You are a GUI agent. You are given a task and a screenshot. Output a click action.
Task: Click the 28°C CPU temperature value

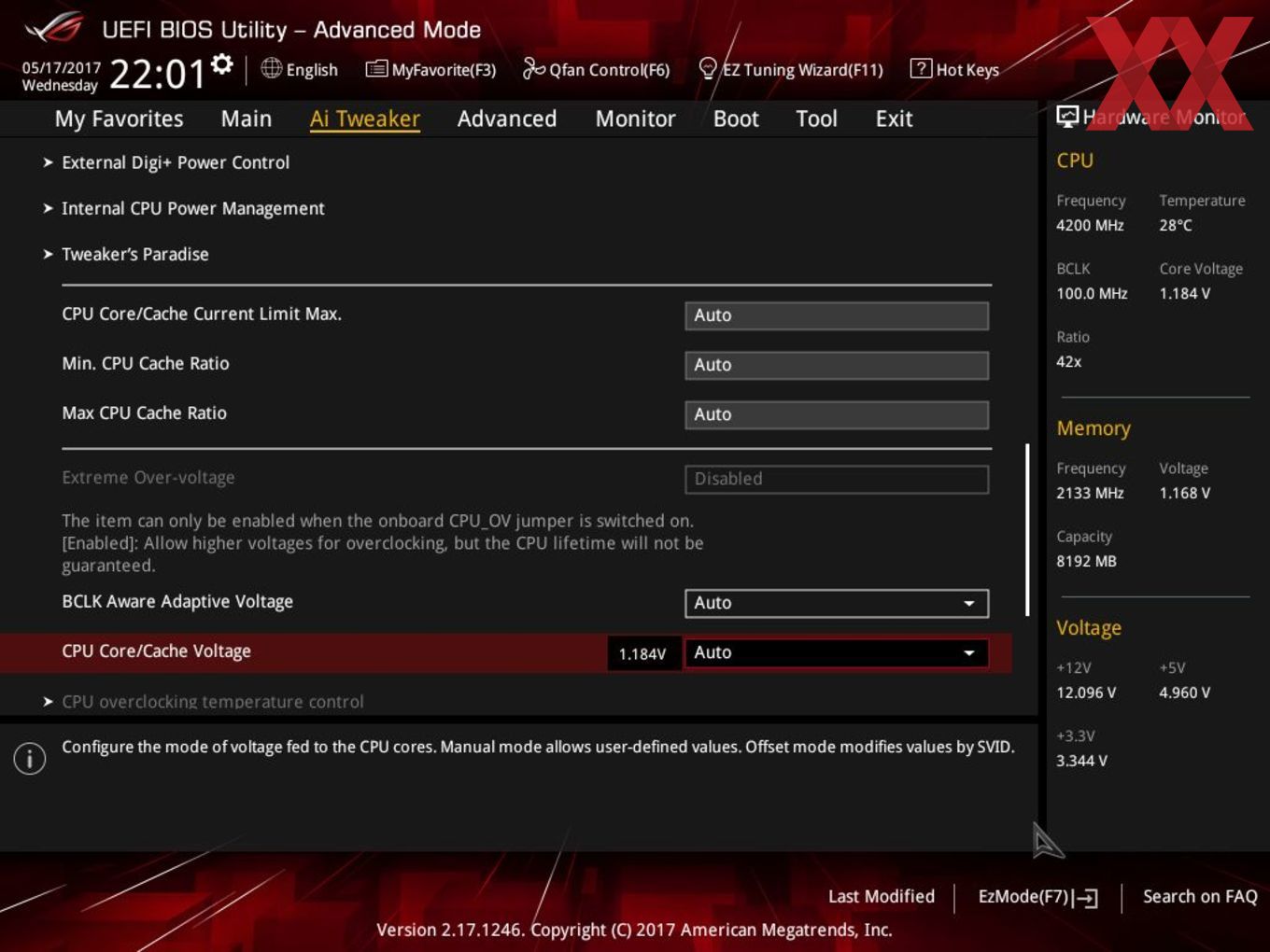click(1176, 225)
